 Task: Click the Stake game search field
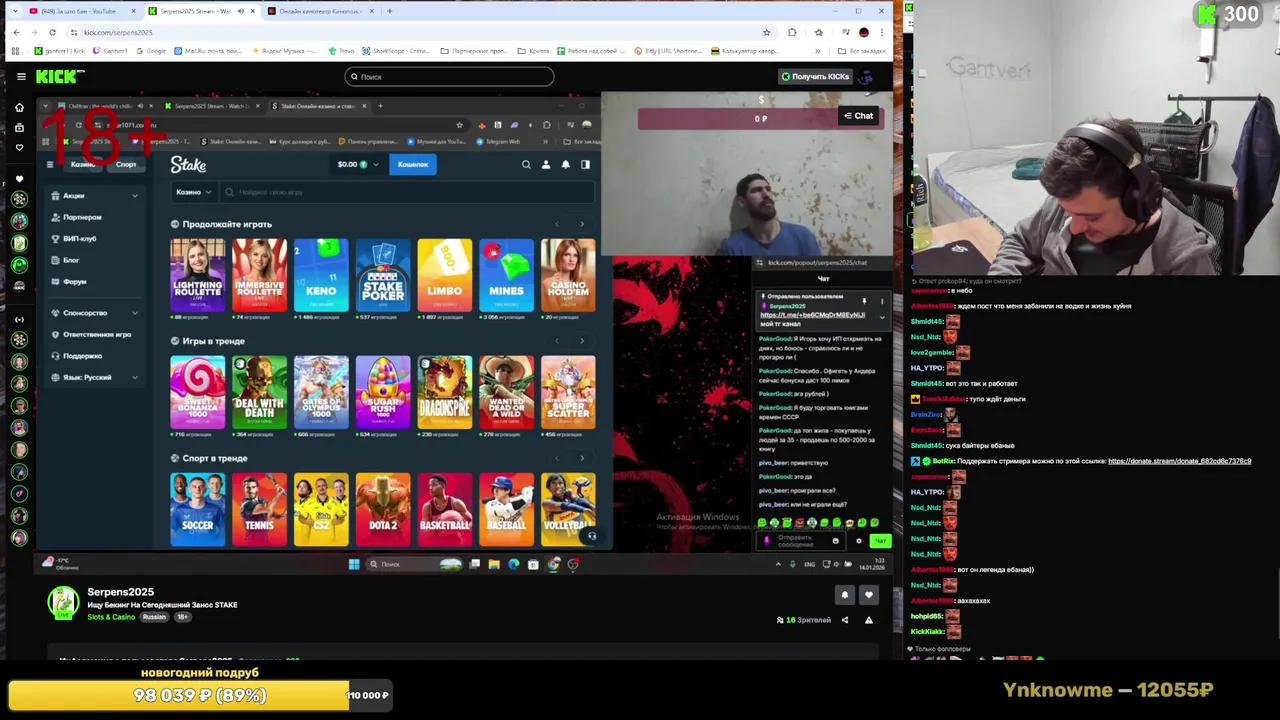[x=405, y=192]
